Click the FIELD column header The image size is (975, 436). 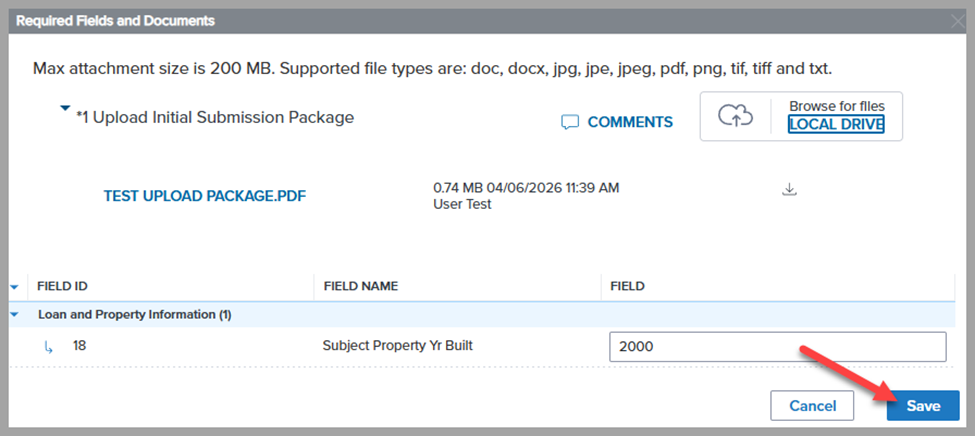coord(627,286)
